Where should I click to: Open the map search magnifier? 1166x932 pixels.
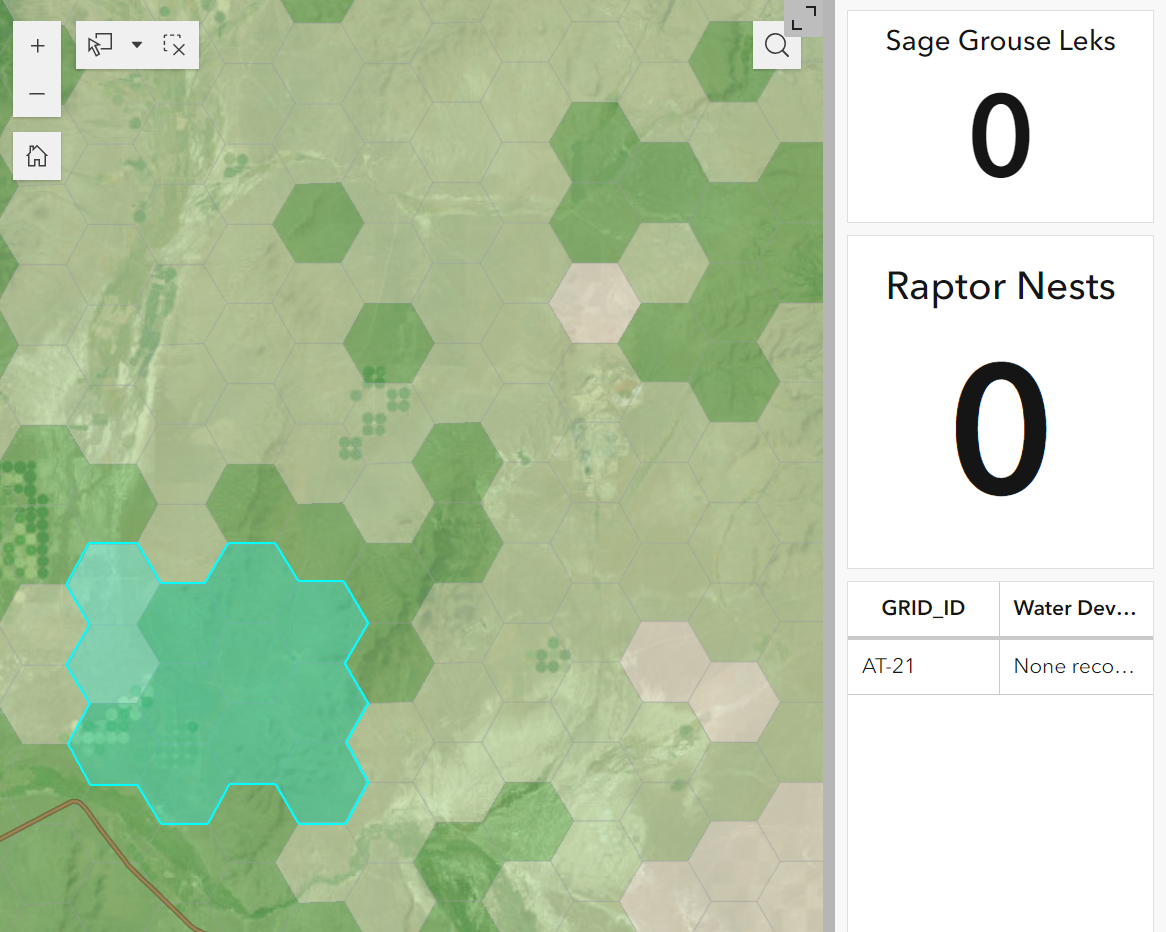tap(777, 45)
